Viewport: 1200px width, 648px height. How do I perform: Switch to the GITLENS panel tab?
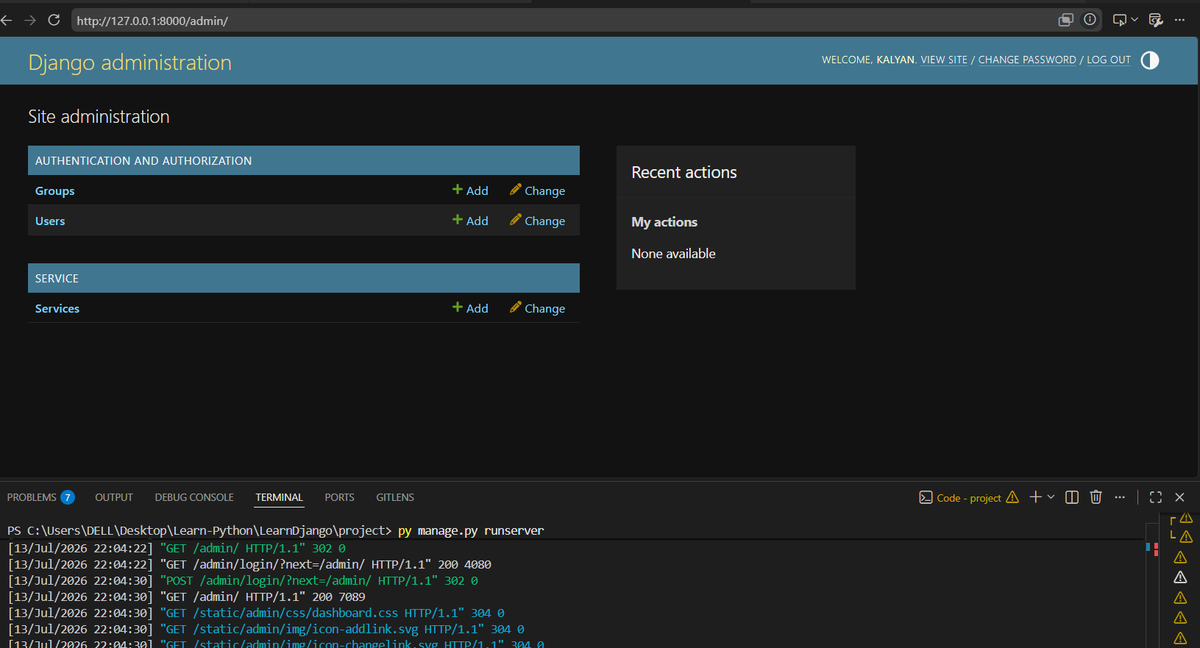pos(395,497)
